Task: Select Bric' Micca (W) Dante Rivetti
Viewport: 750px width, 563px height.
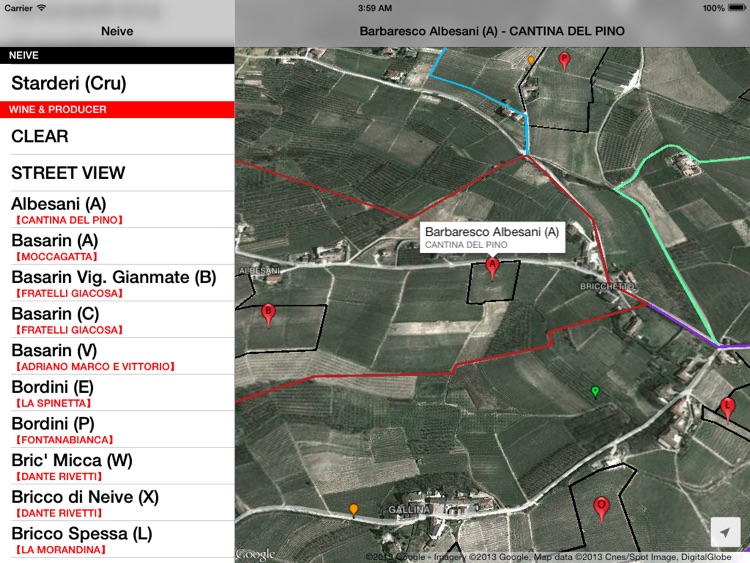Action: 117,466
